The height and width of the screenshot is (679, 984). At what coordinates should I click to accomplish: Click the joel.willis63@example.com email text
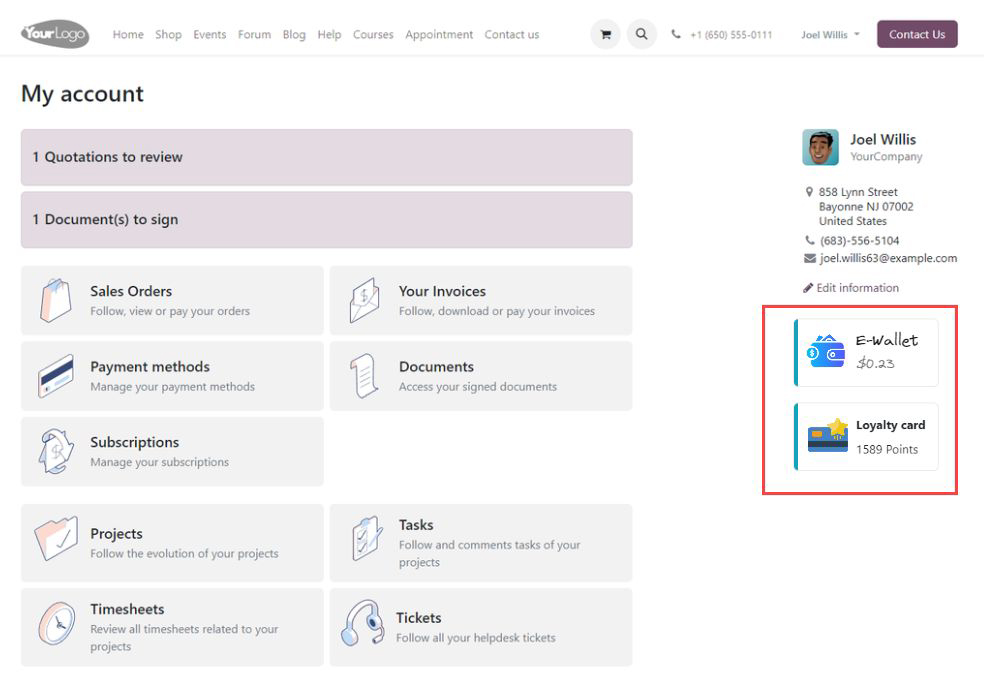[888, 258]
